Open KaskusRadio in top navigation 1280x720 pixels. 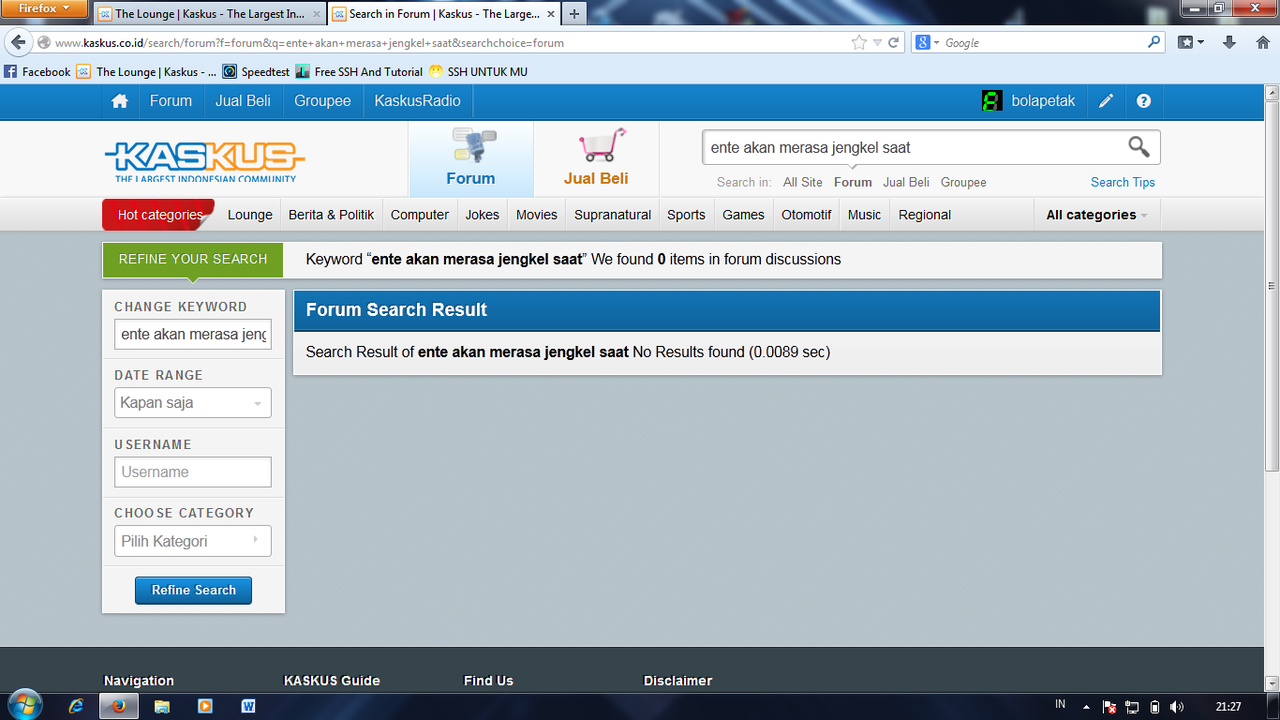pos(418,101)
